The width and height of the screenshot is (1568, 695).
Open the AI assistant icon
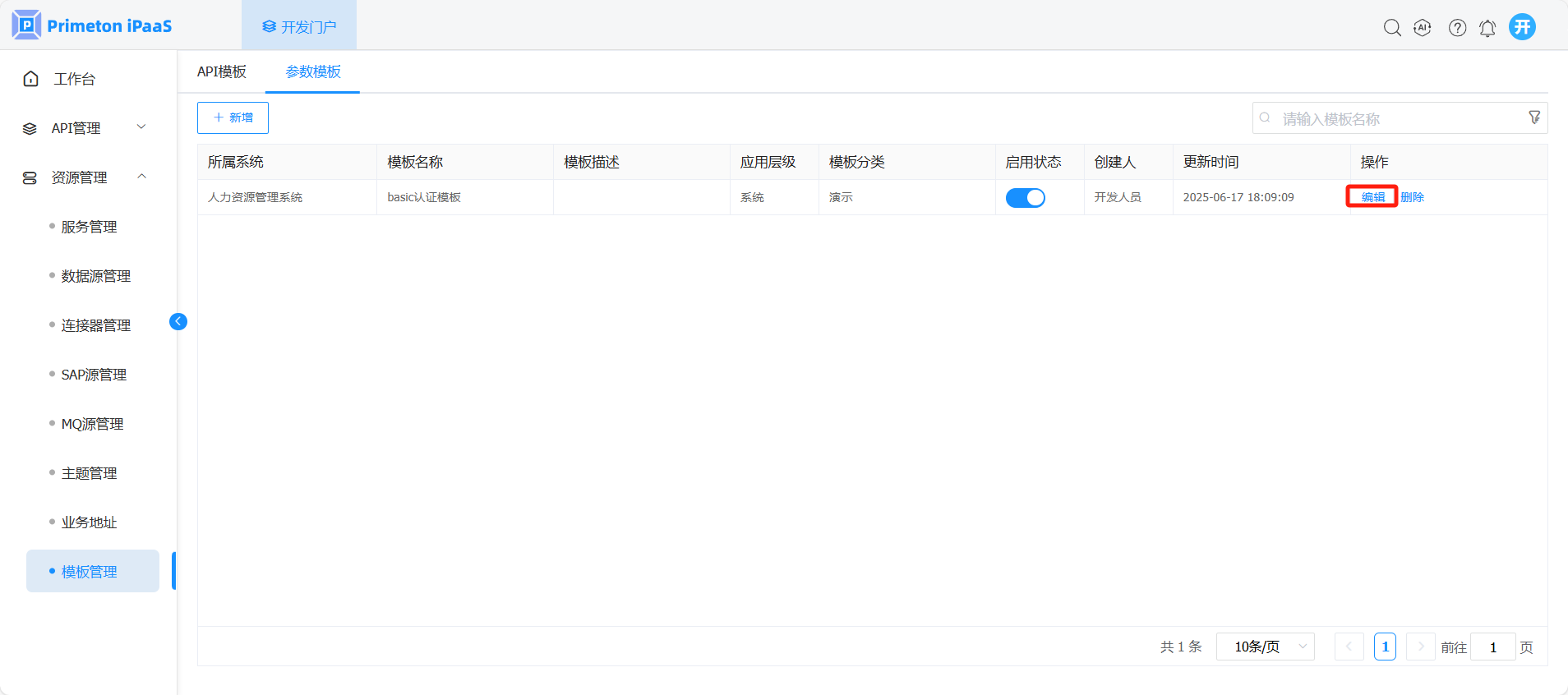pyautogui.click(x=1423, y=28)
